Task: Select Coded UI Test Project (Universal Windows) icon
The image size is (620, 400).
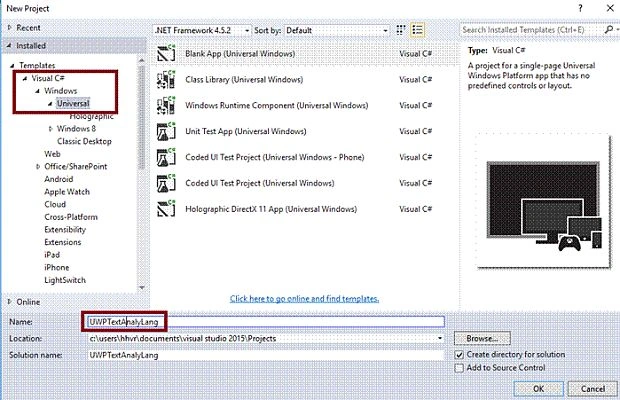Action: (x=166, y=183)
